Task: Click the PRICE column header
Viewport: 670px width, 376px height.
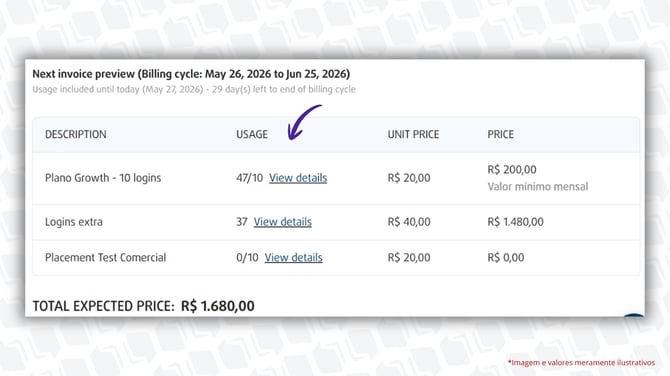Action: tap(500, 134)
